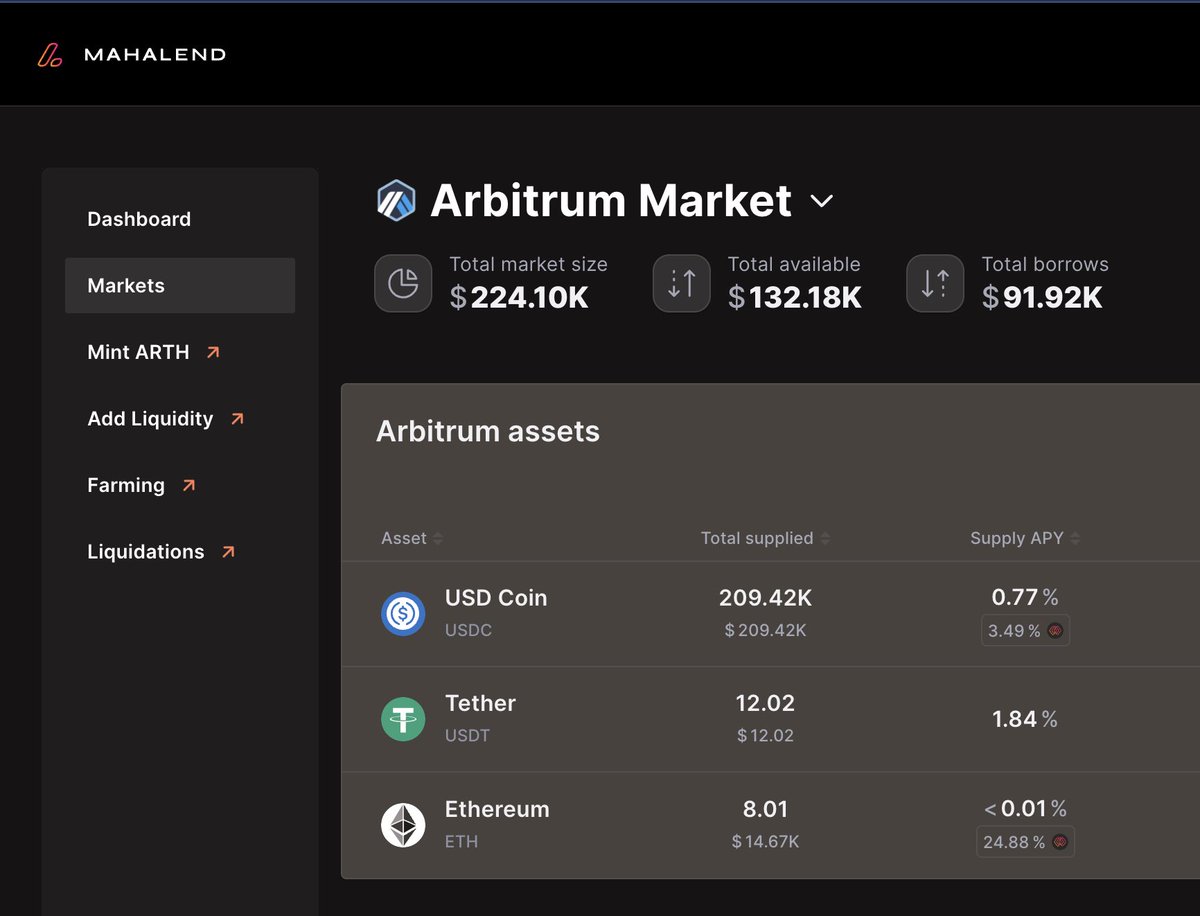Click the reward icon in the 3.49% badge
The image size is (1200, 916).
(x=1055, y=631)
